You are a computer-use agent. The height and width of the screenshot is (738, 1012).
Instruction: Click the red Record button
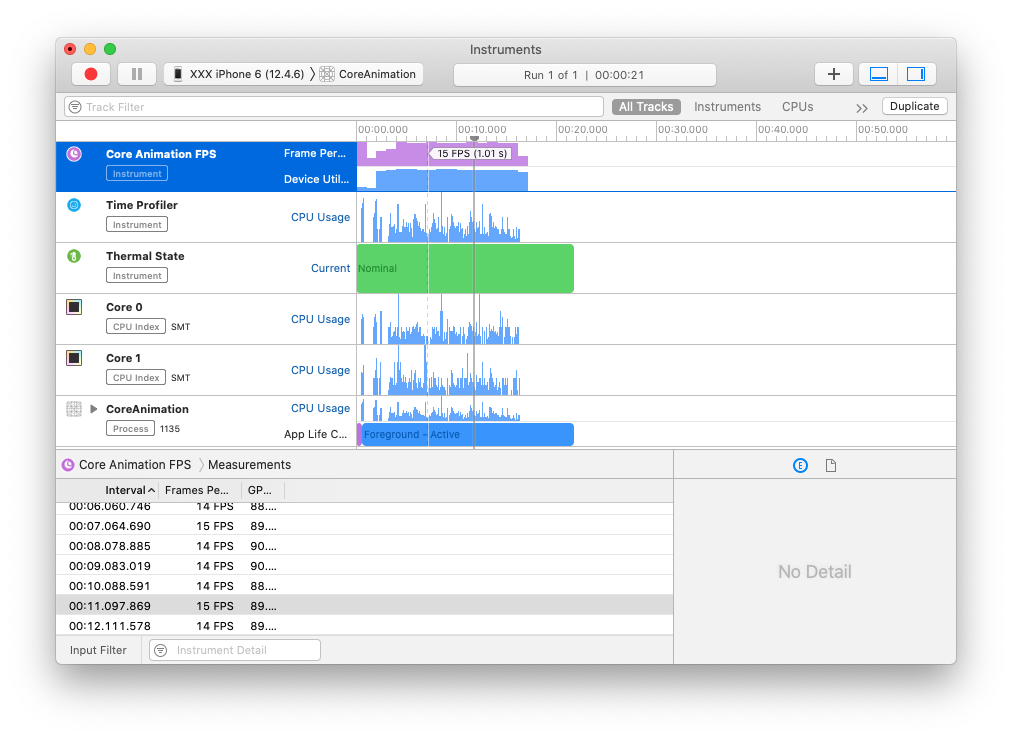90,74
